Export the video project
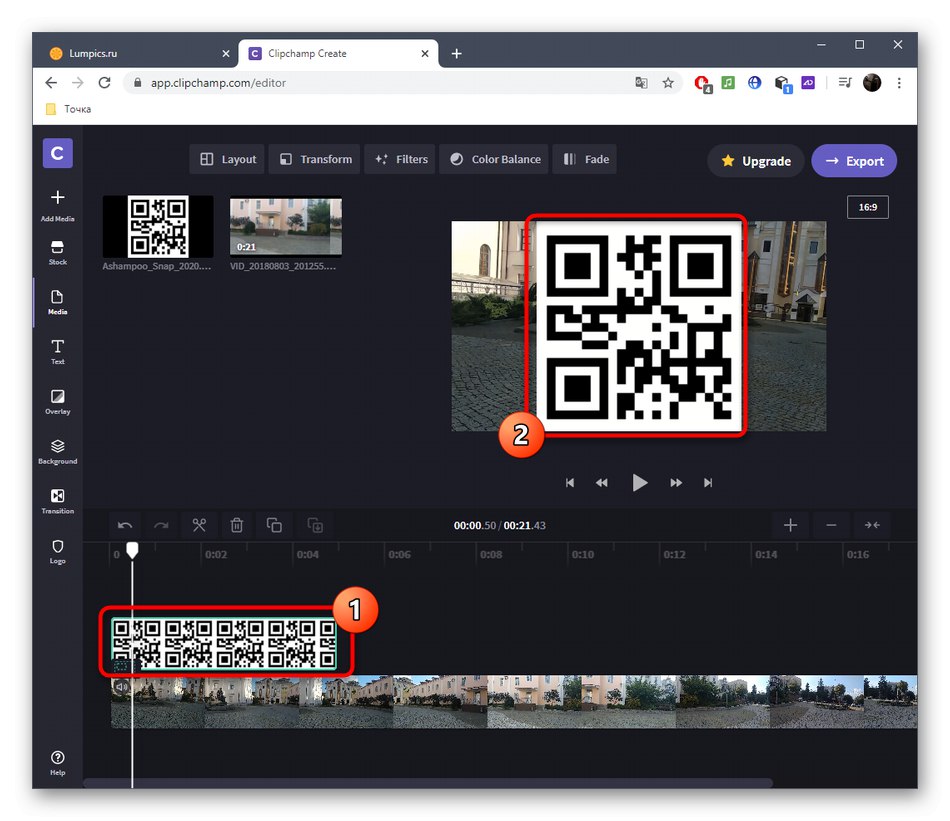 pos(854,161)
